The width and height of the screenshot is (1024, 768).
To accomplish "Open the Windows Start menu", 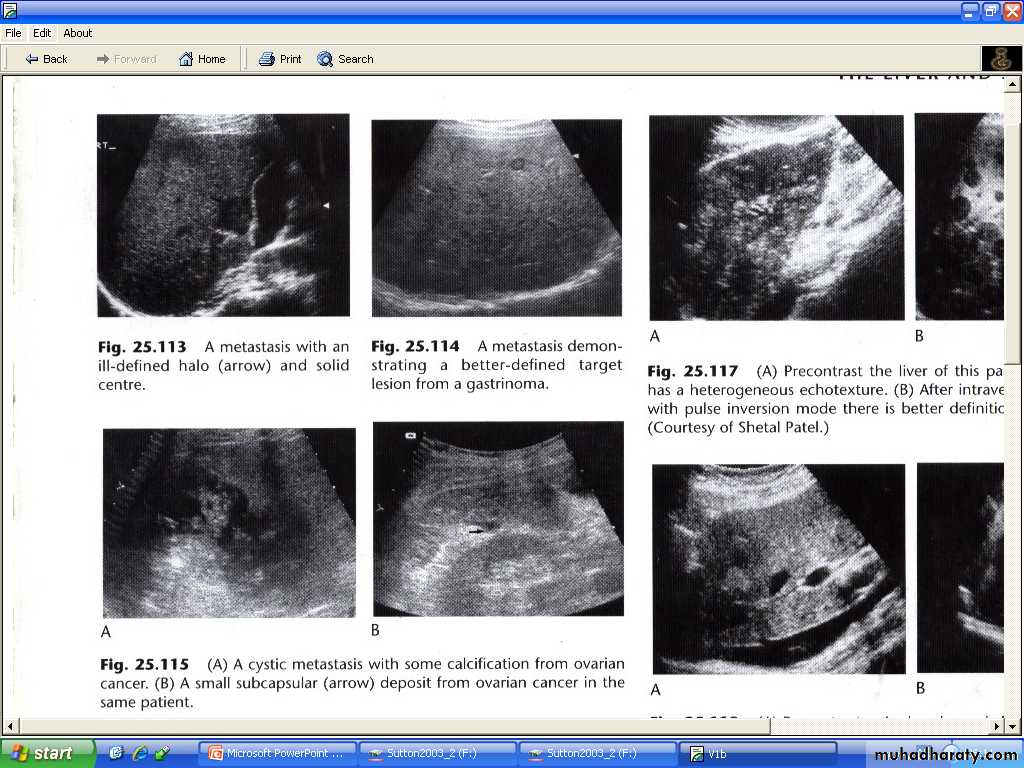I will click(x=46, y=753).
